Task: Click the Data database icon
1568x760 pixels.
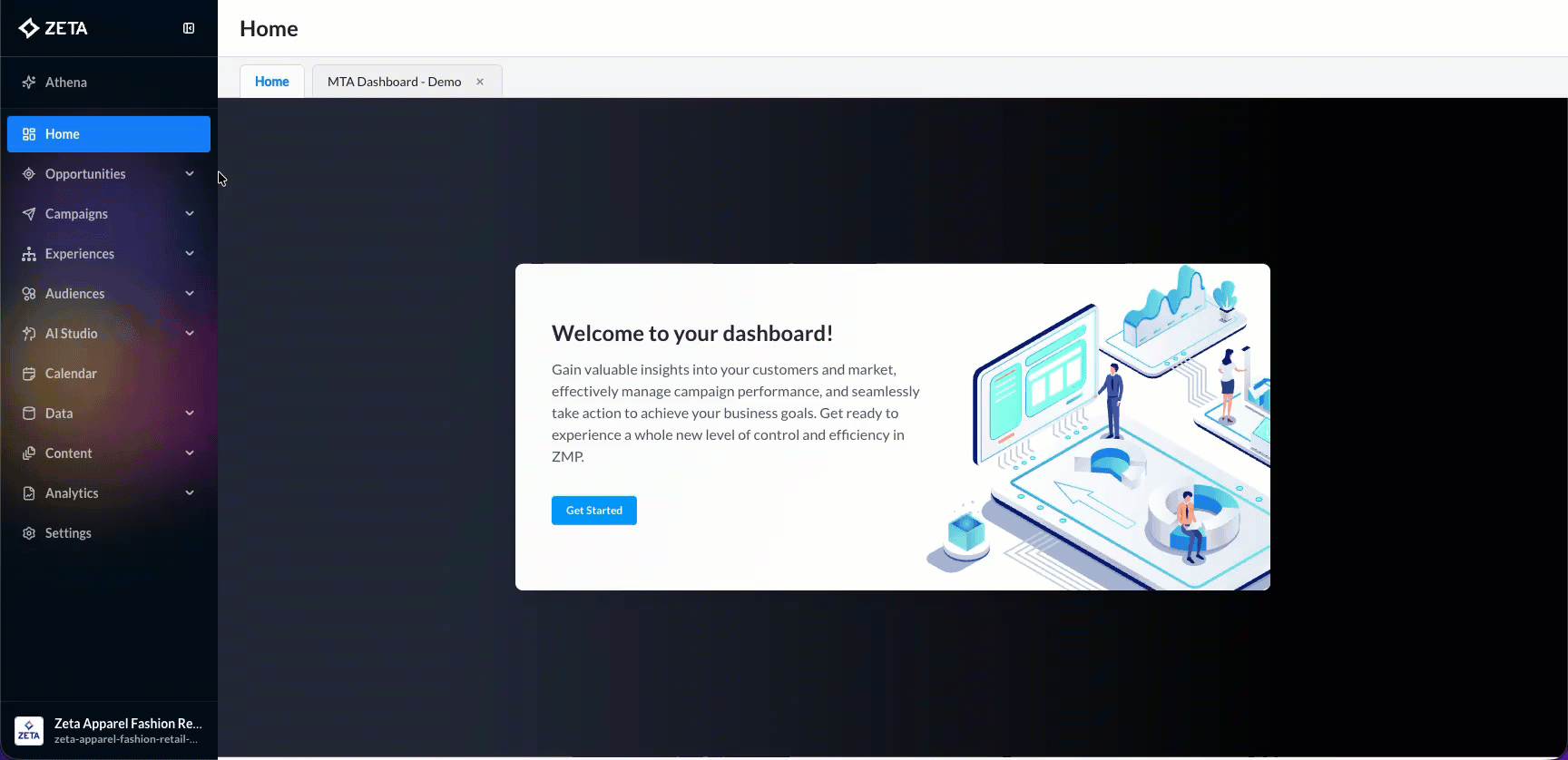Action: [x=29, y=414]
